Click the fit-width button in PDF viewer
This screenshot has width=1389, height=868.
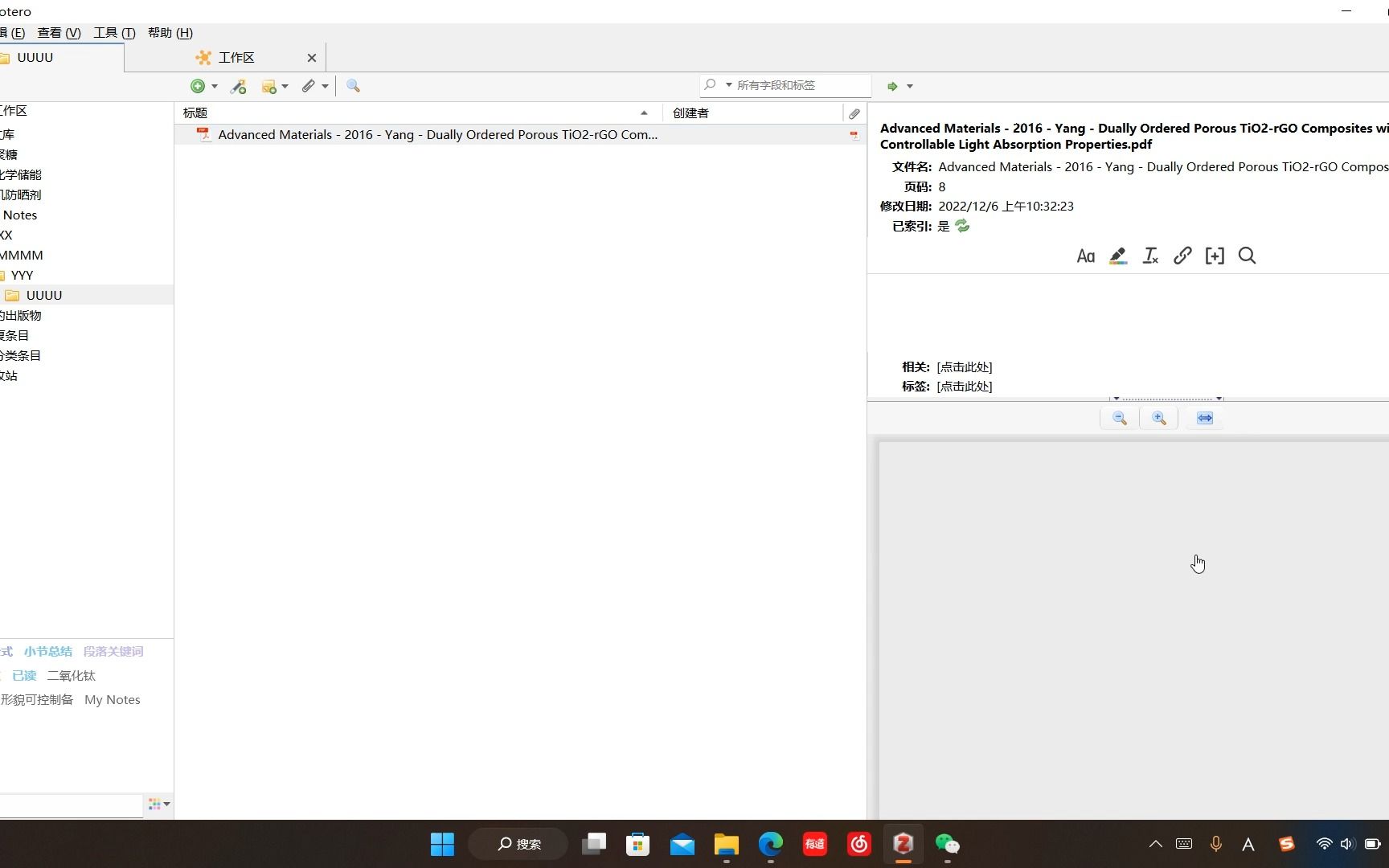pos(1203,418)
